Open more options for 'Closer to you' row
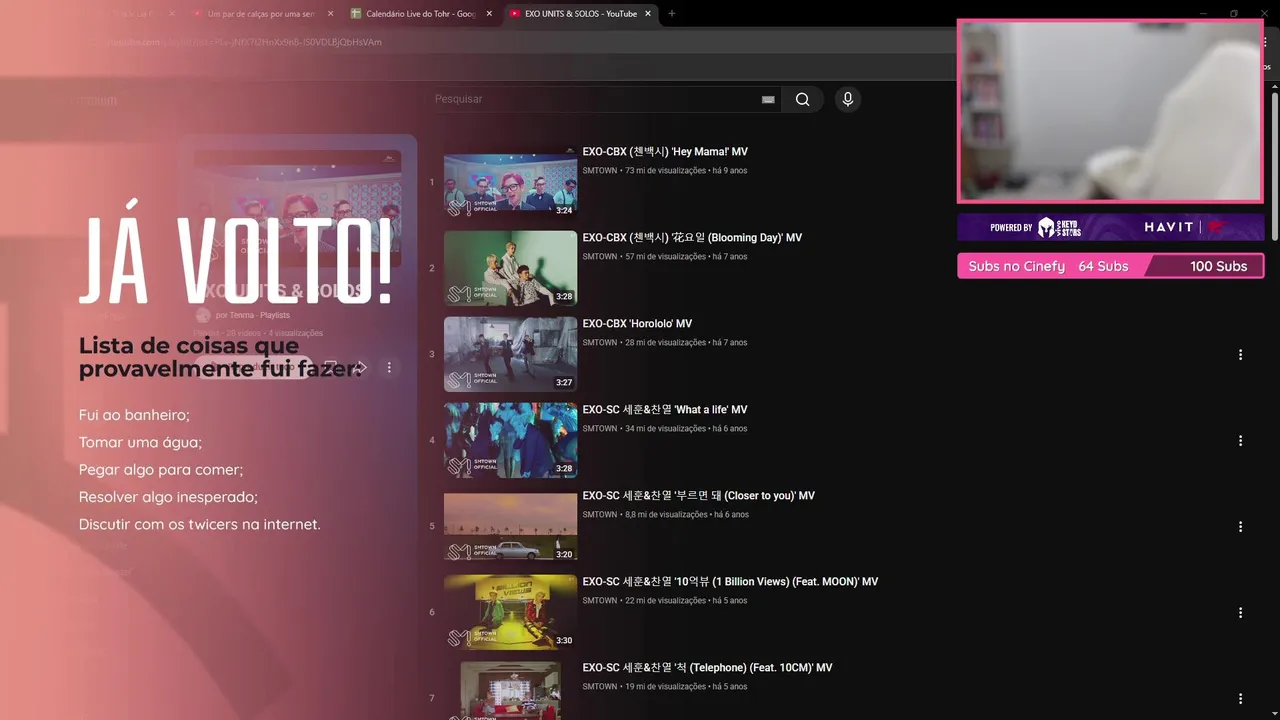Screen dimensions: 1280x720 [x=1240, y=527]
